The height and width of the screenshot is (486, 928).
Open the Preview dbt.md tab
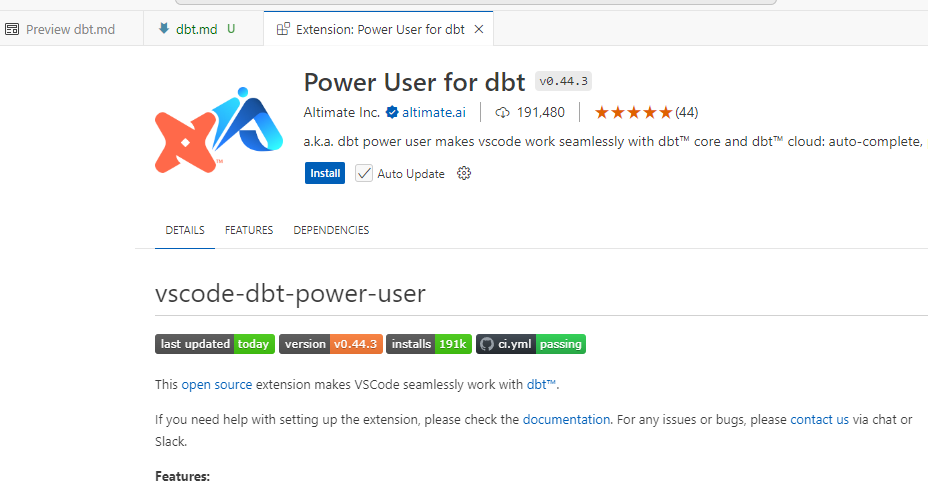(x=70, y=29)
